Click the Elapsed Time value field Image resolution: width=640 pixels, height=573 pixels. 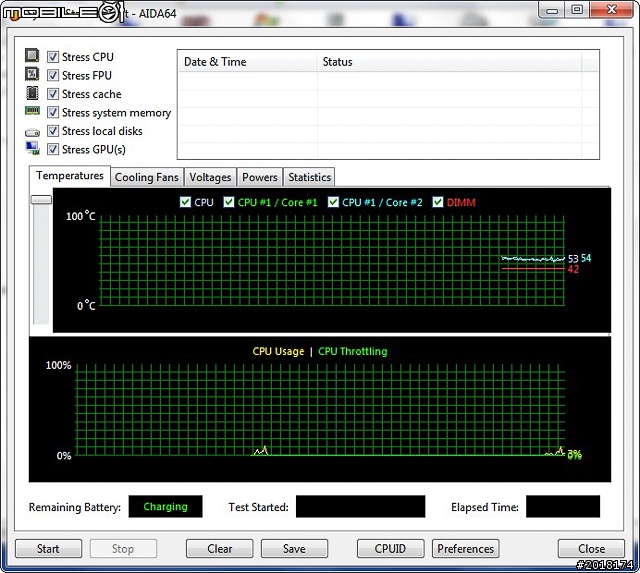(563, 506)
